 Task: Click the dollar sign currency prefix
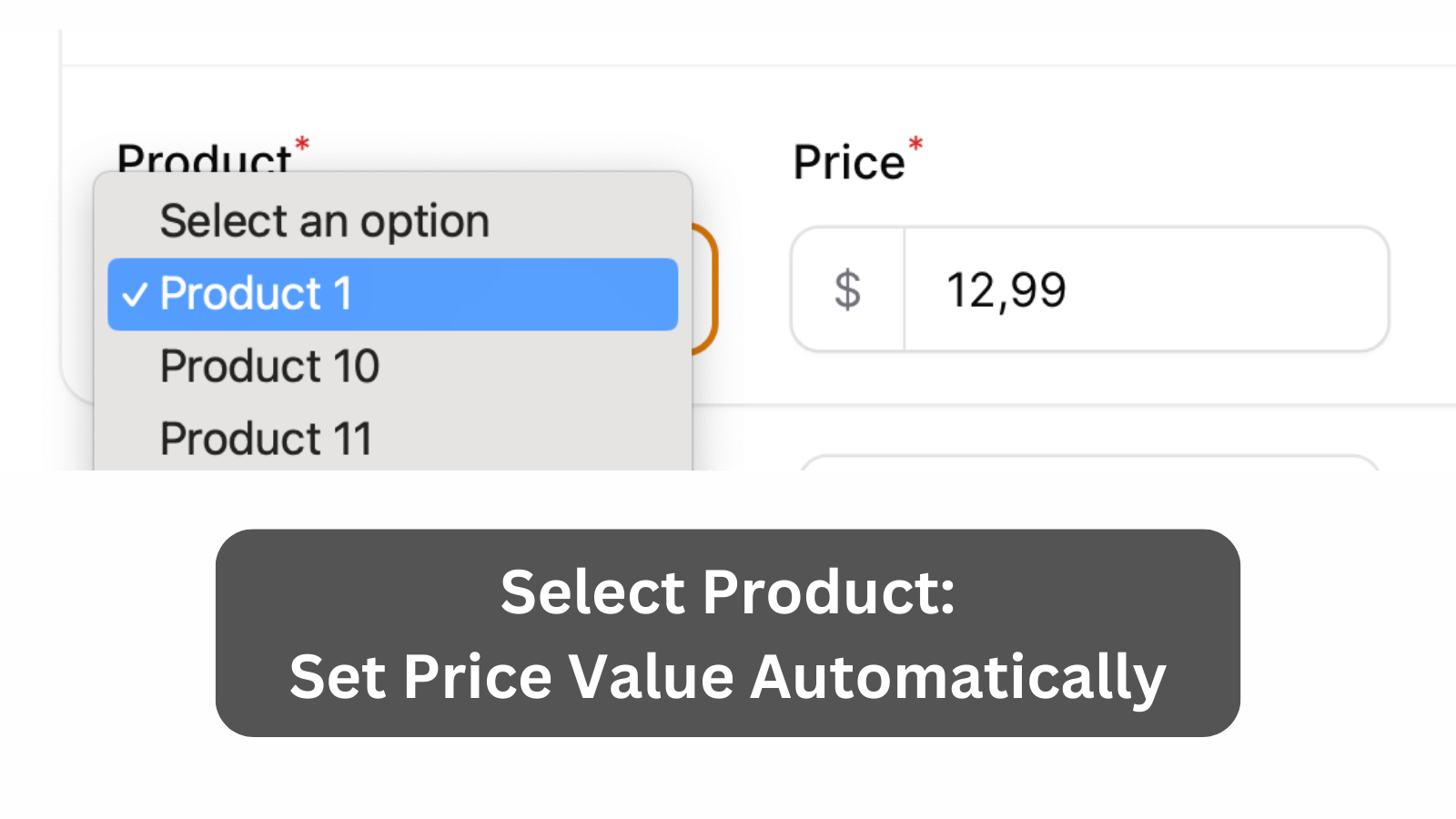[847, 289]
